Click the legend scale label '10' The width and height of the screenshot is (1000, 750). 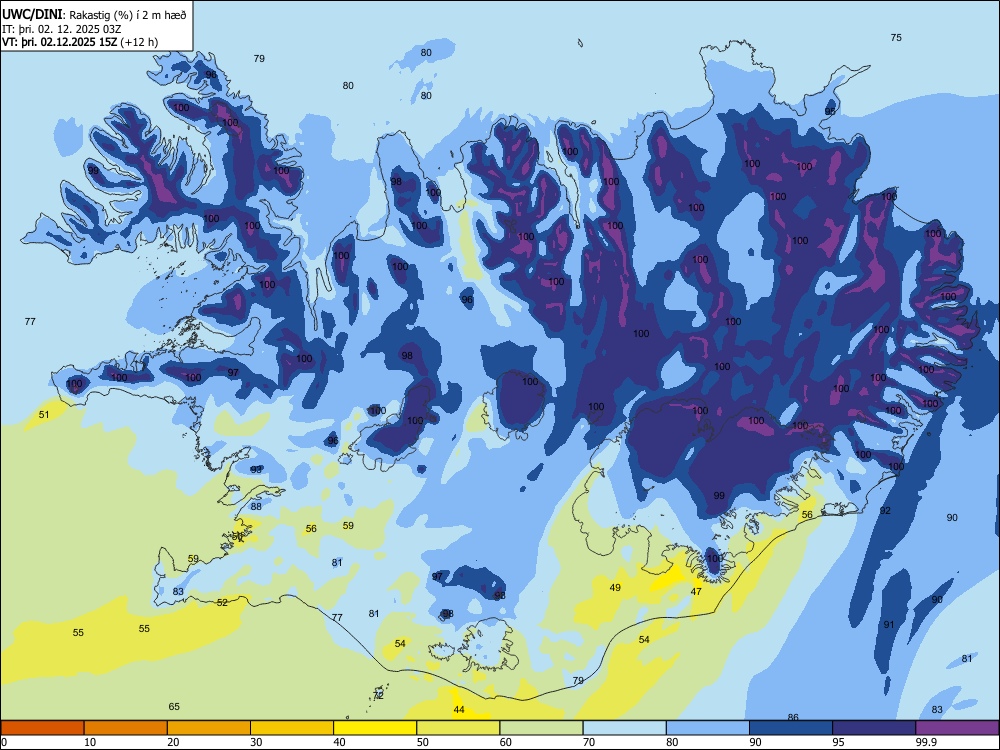[x=90, y=742]
